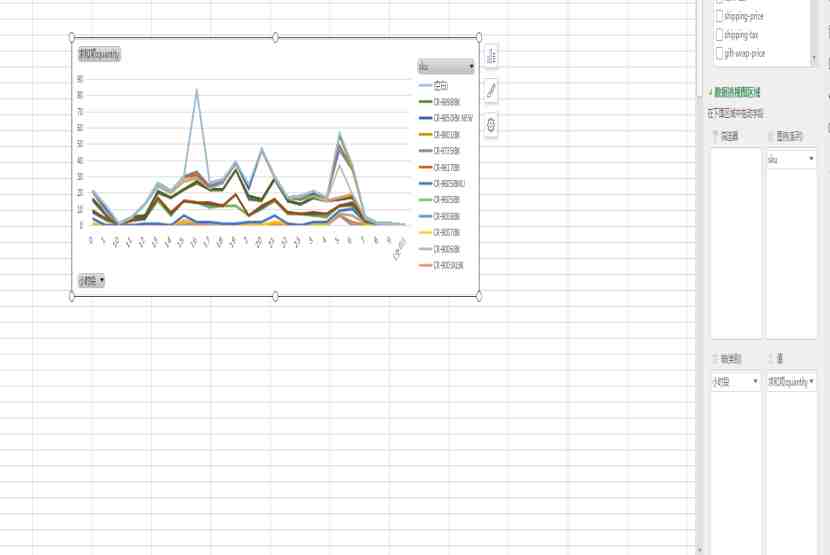Click the 轴(类别) area header label
The width and height of the screenshot is (830, 555).
730,359
